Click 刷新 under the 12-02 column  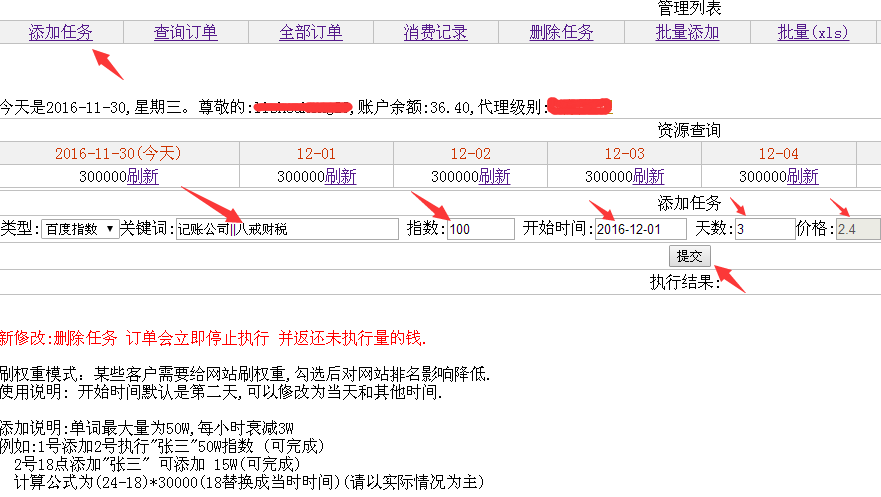point(494,177)
